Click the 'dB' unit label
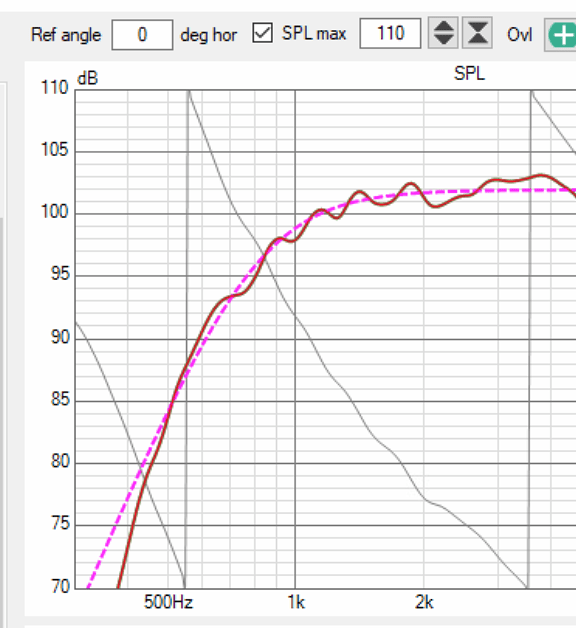Image resolution: width=576 pixels, height=628 pixels. point(87,78)
